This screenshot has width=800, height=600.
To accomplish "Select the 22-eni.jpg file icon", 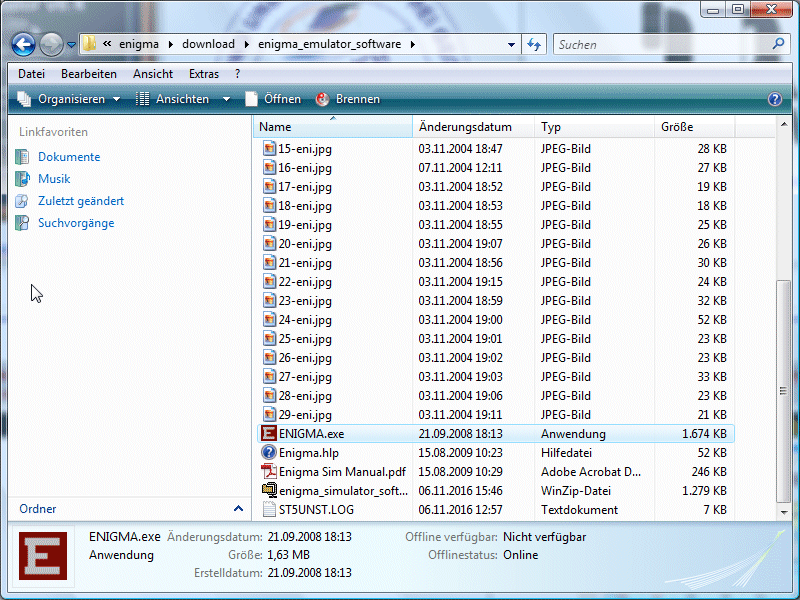I will 269,282.
